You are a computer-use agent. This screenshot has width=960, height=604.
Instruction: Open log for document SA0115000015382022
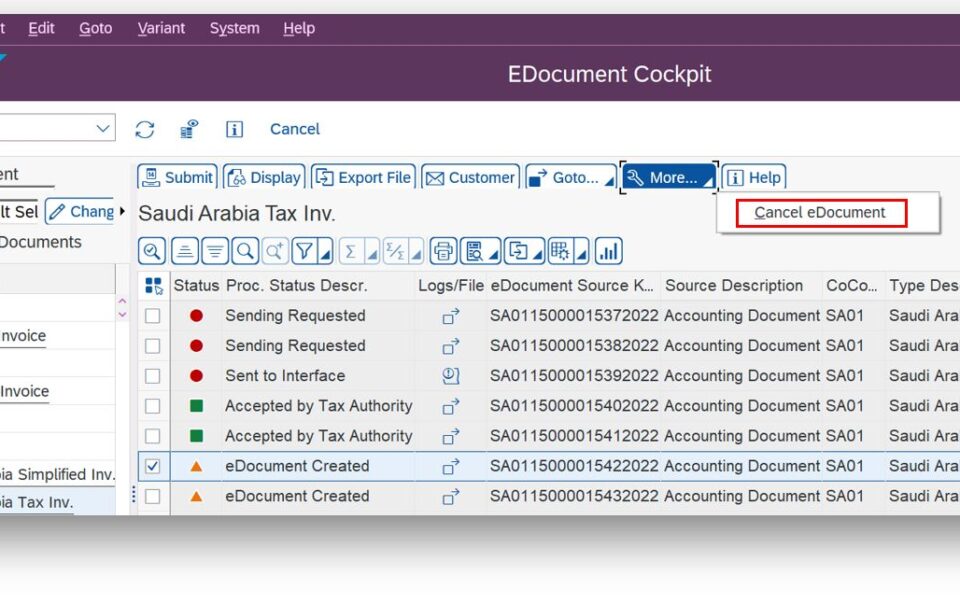coord(451,346)
